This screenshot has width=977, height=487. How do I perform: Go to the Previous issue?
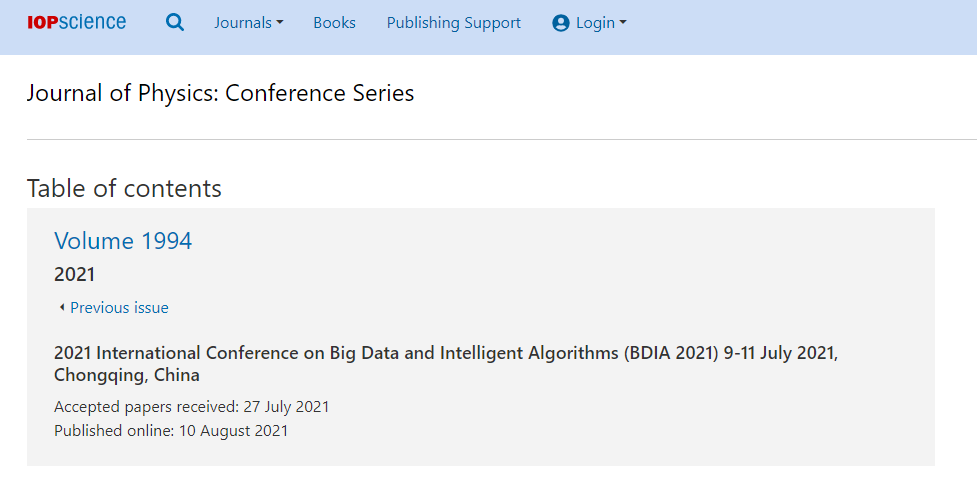(x=119, y=308)
